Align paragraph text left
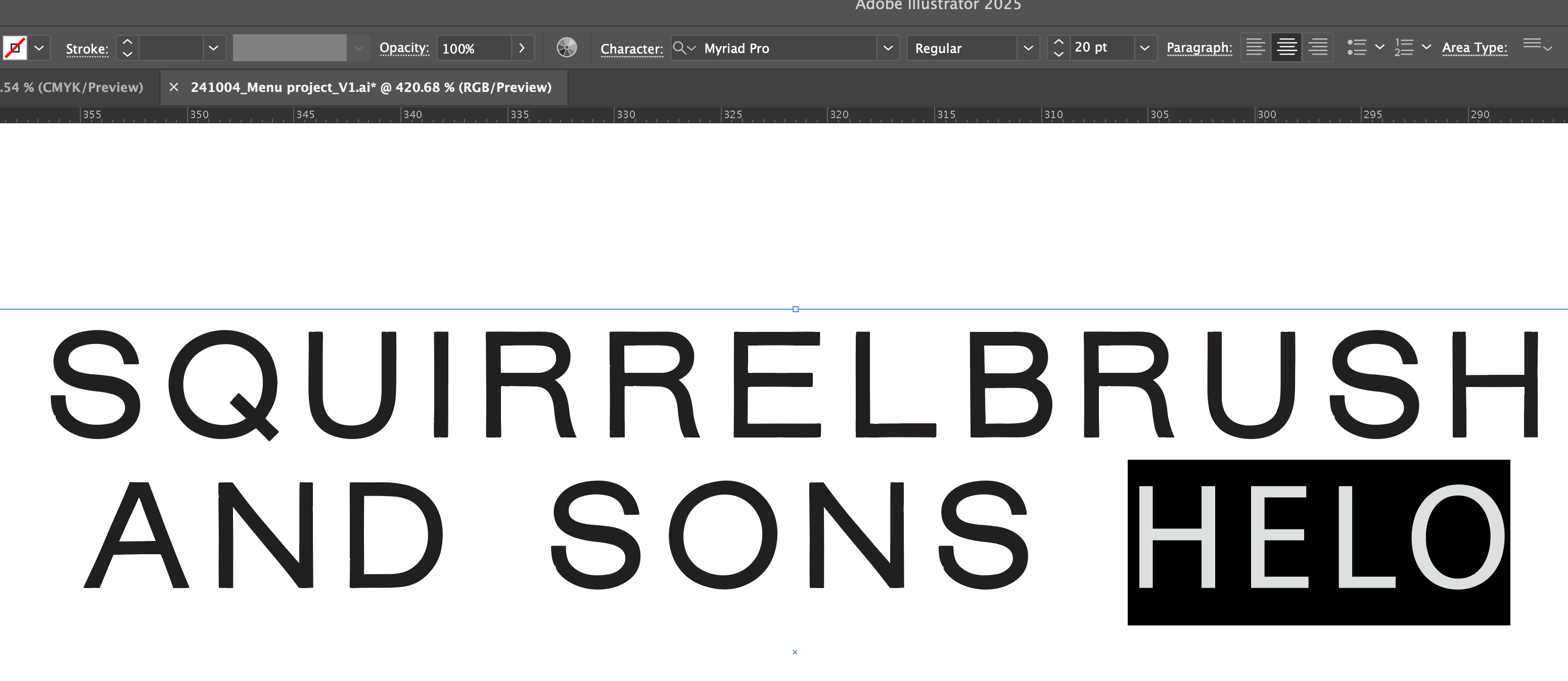 [x=1255, y=47]
